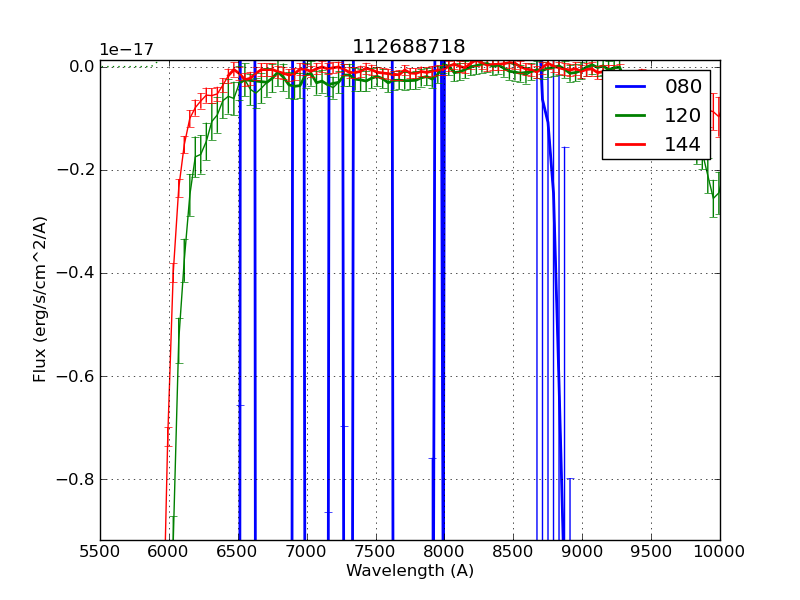Click the blue line swatch in legend
The image size is (800, 600).
632,87
